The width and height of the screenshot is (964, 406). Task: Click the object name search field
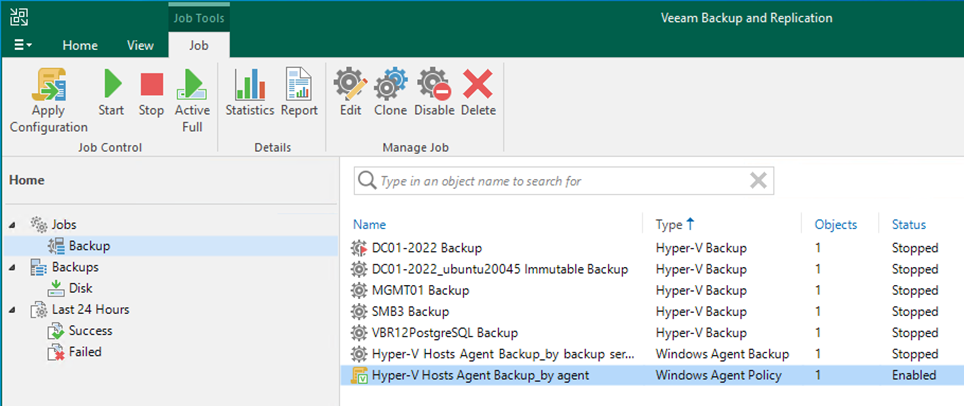[x=564, y=181]
